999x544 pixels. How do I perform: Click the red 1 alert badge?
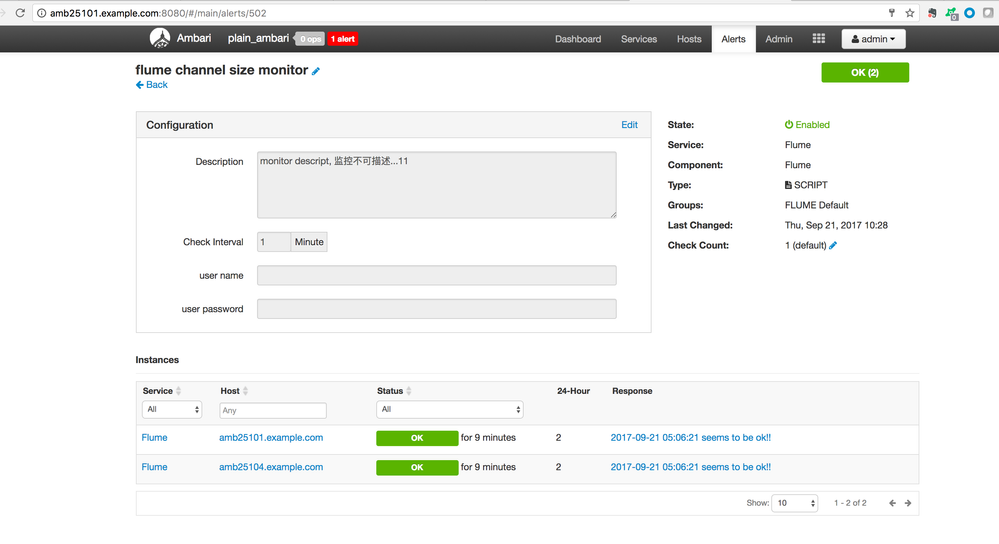pos(343,39)
